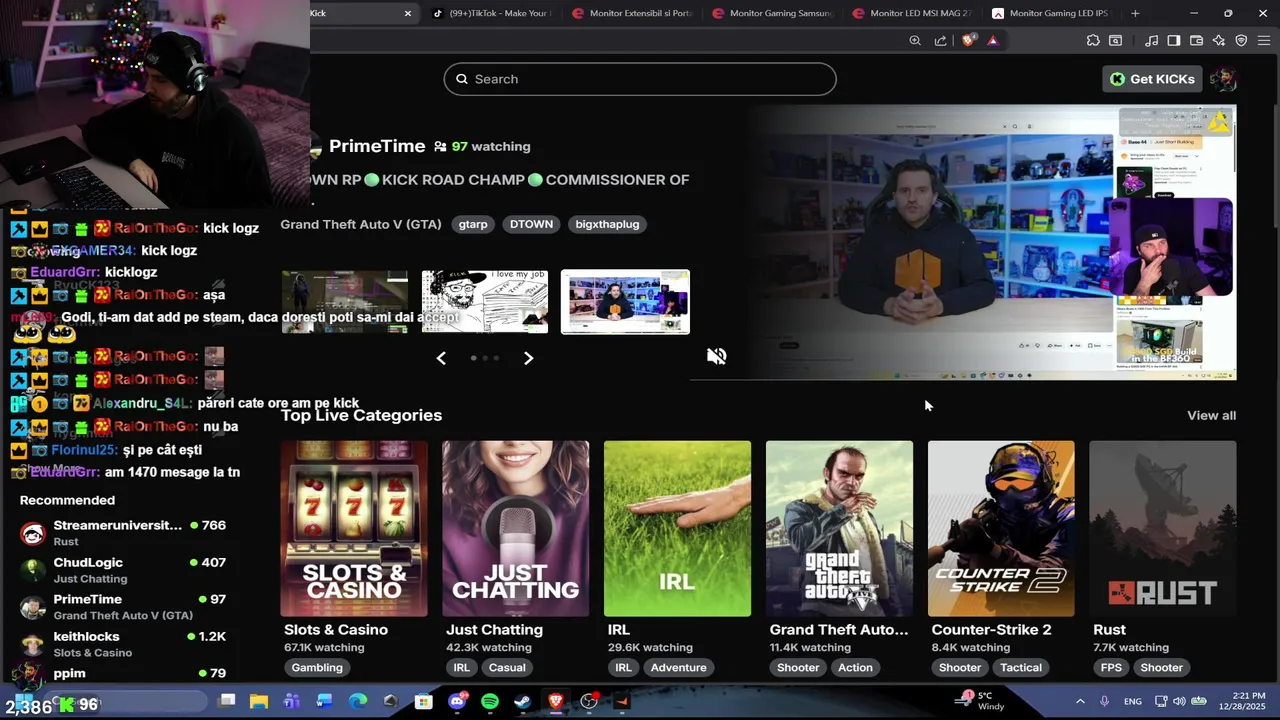Open Steam from the taskbar

click(522, 701)
